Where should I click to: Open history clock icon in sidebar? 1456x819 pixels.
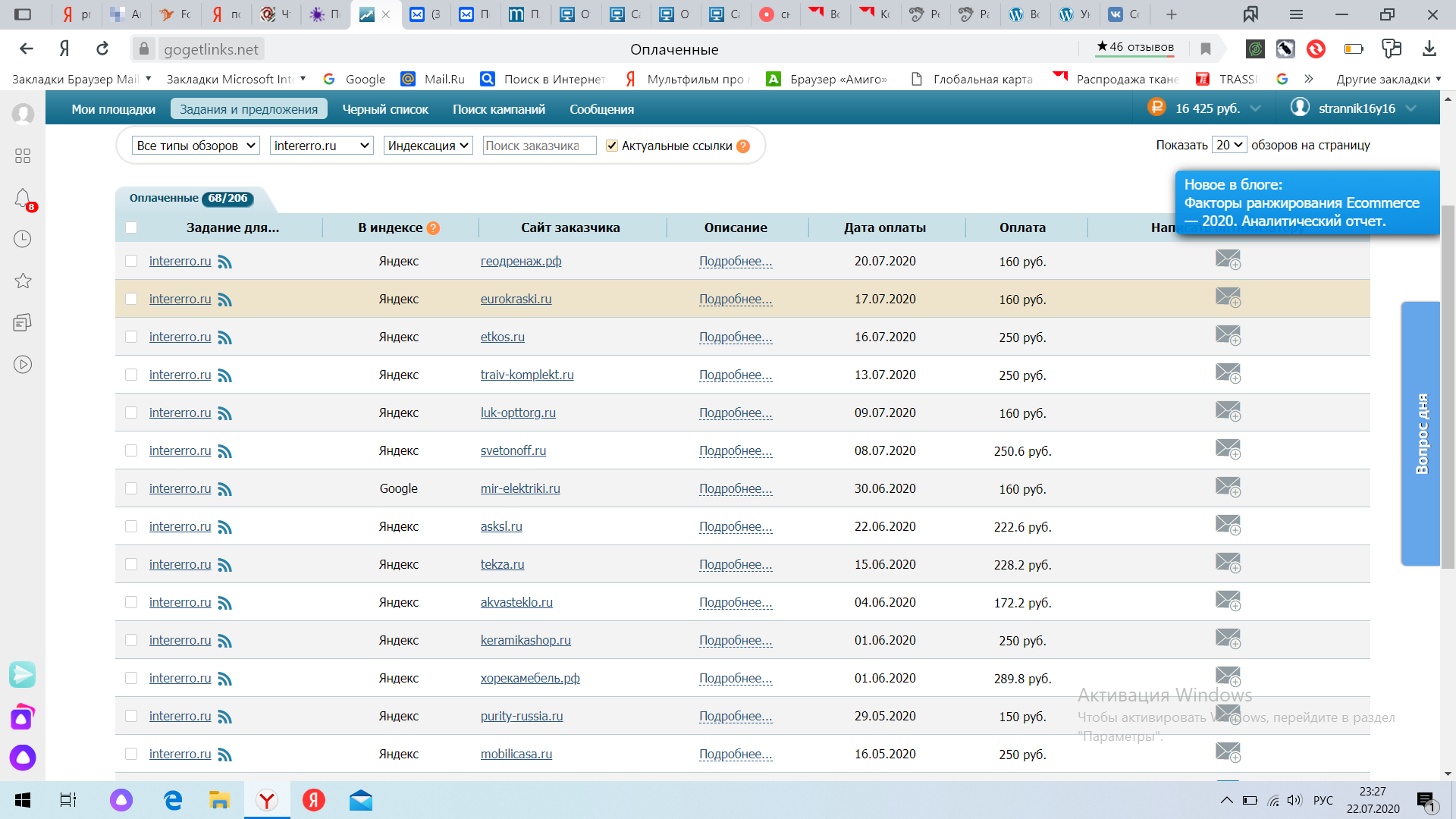pos(23,239)
